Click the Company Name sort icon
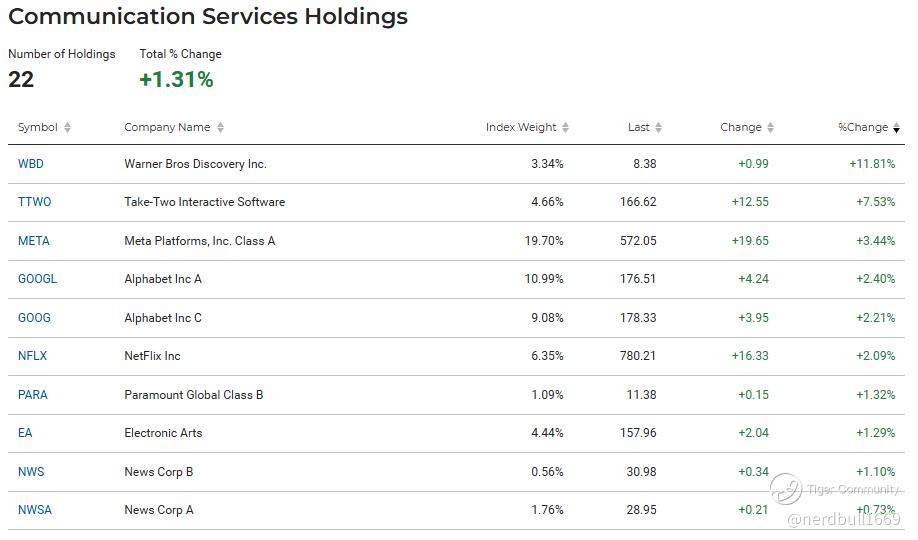 coord(220,128)
